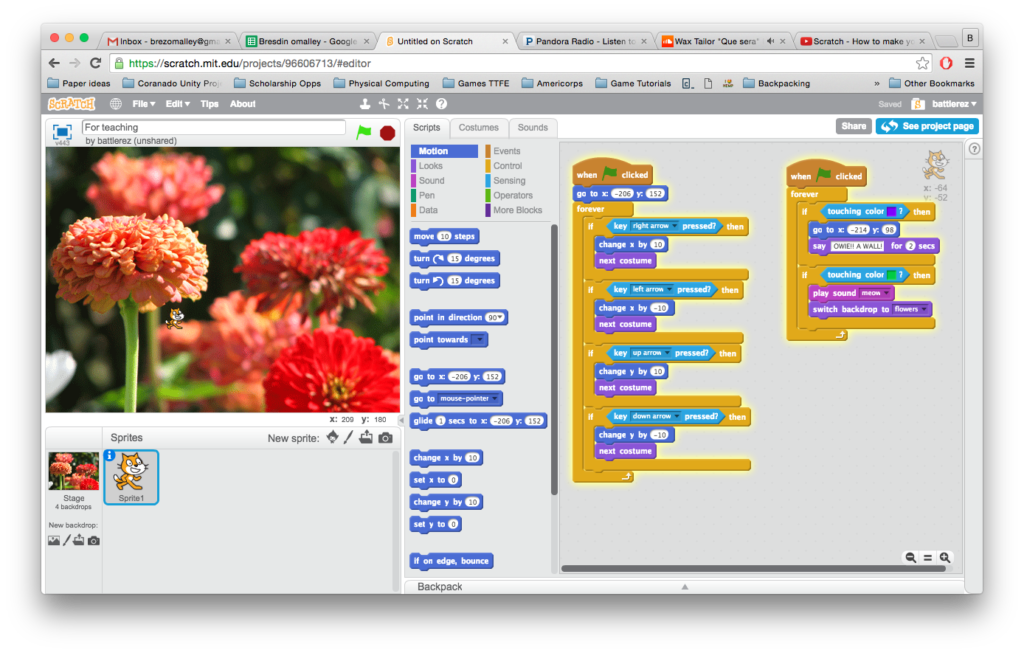The image size is (1024, 653).
Task: Click the Opera extension icon
Action: (946, 63)
